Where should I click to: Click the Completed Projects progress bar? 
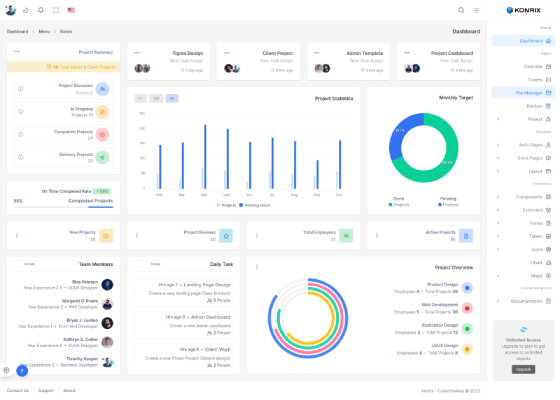[x=64, y=207]
